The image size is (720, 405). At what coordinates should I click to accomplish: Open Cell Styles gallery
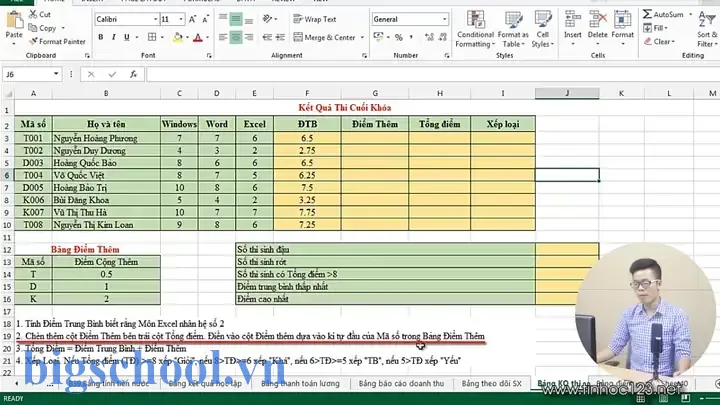(x=543, y=29)
